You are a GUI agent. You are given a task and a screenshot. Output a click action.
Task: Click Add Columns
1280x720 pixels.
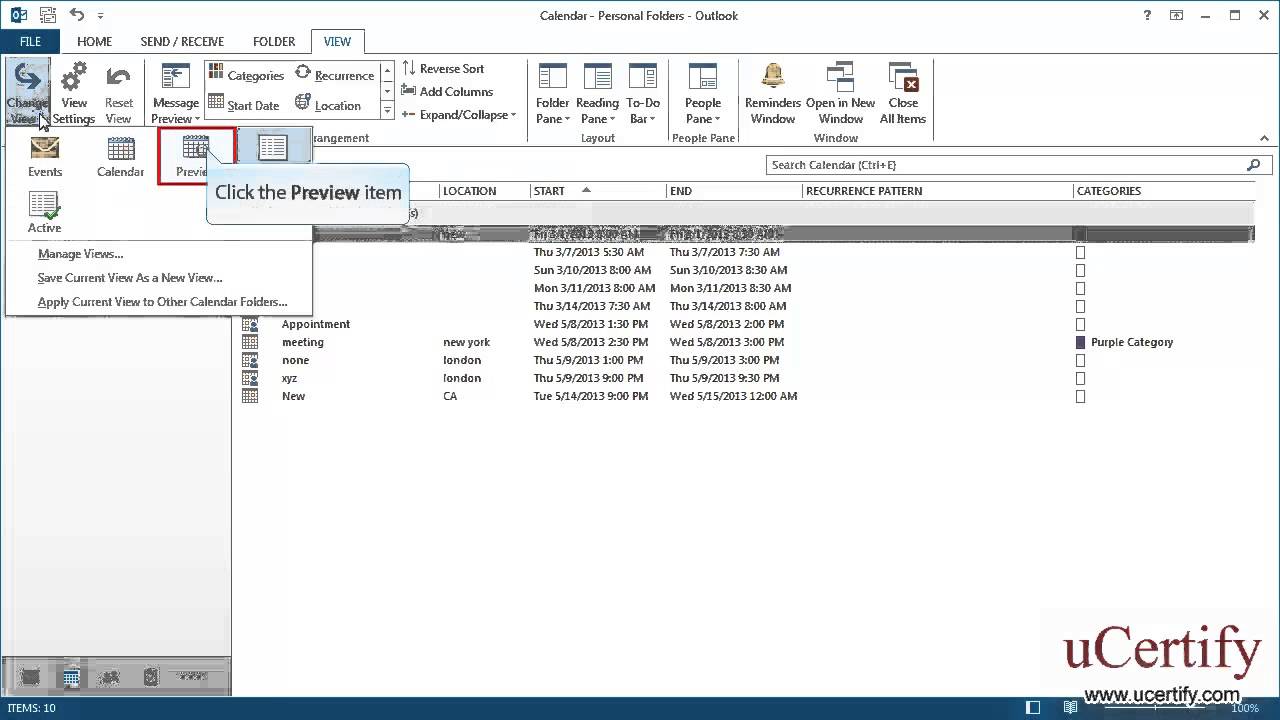447,91
